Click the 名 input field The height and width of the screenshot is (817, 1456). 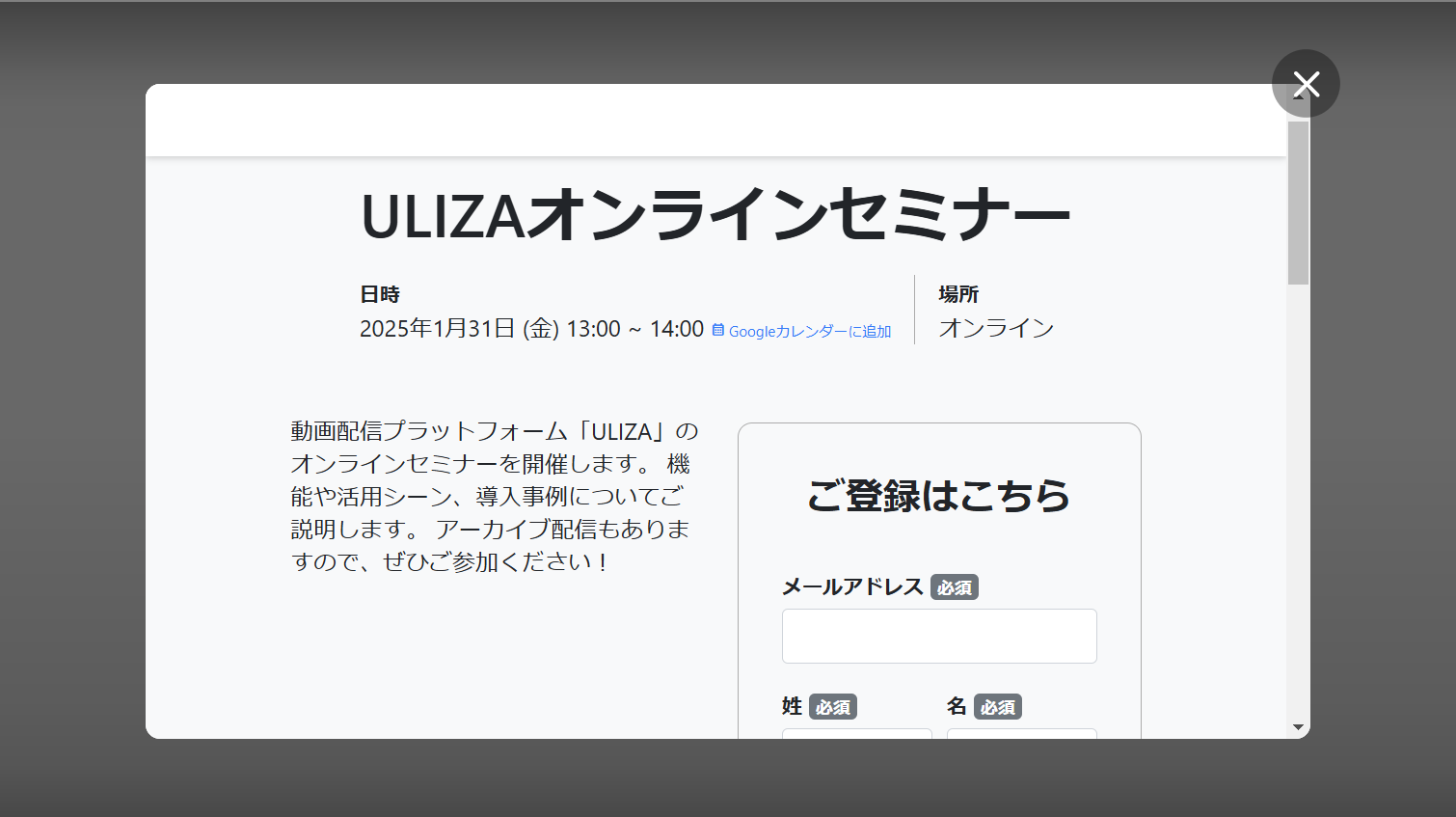tap(1022, 734)
